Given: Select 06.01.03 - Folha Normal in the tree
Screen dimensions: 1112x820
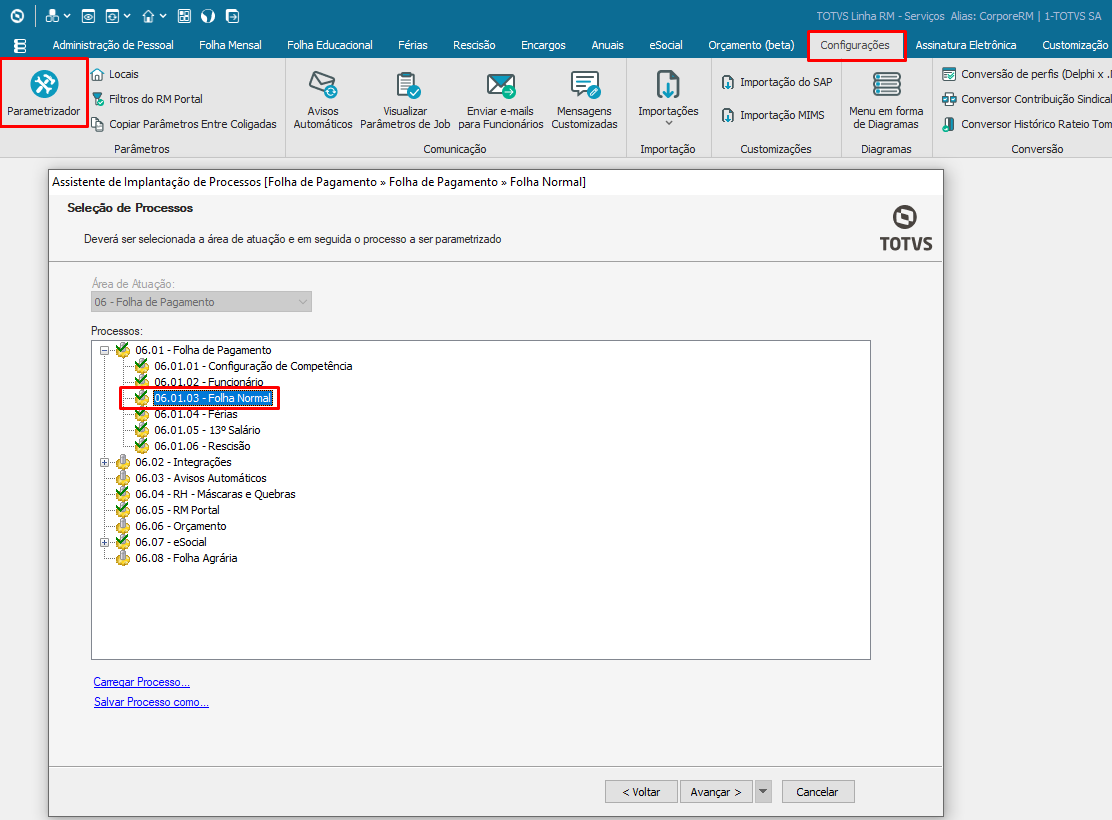Looking at the screenshot, I should 213,398.
